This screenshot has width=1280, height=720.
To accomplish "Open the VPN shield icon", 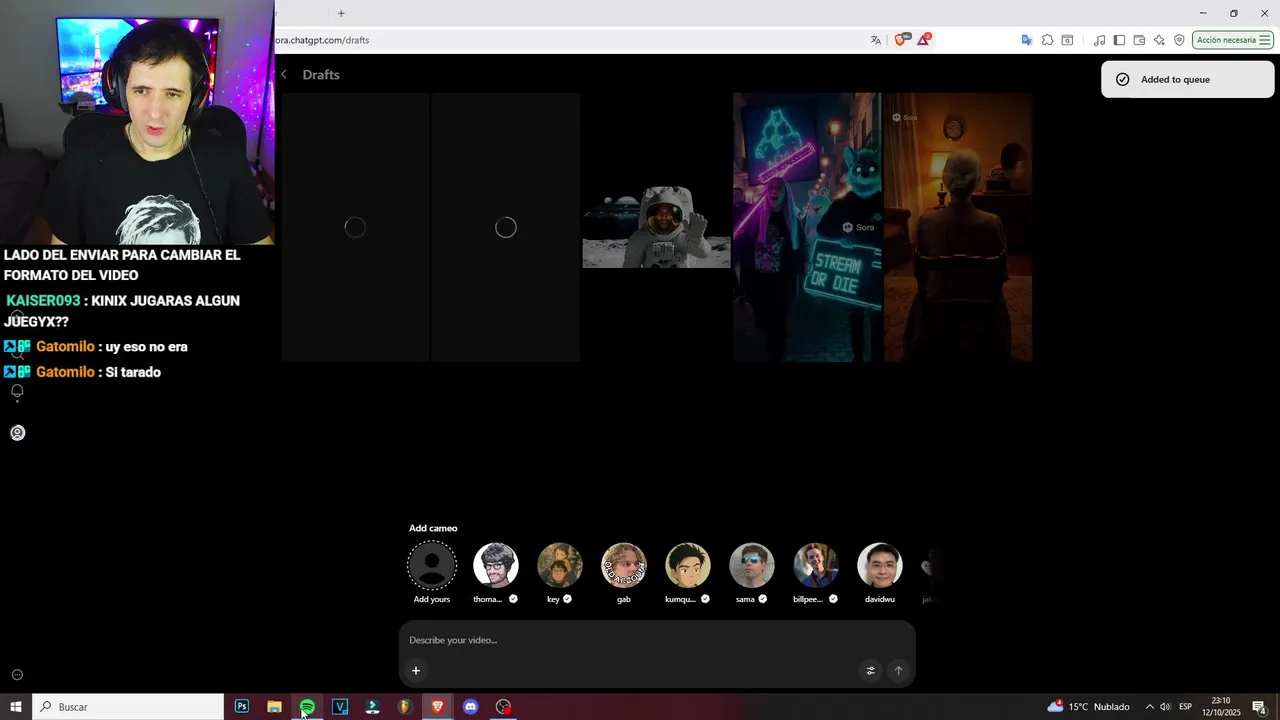I will 1180,40.
